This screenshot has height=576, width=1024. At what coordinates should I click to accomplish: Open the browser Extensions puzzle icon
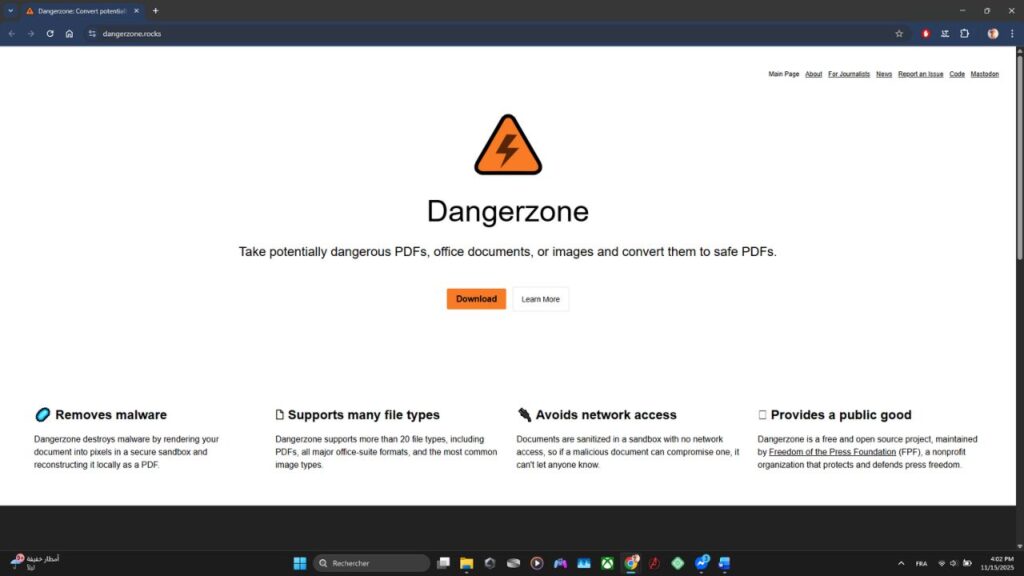tap(964, 33)
